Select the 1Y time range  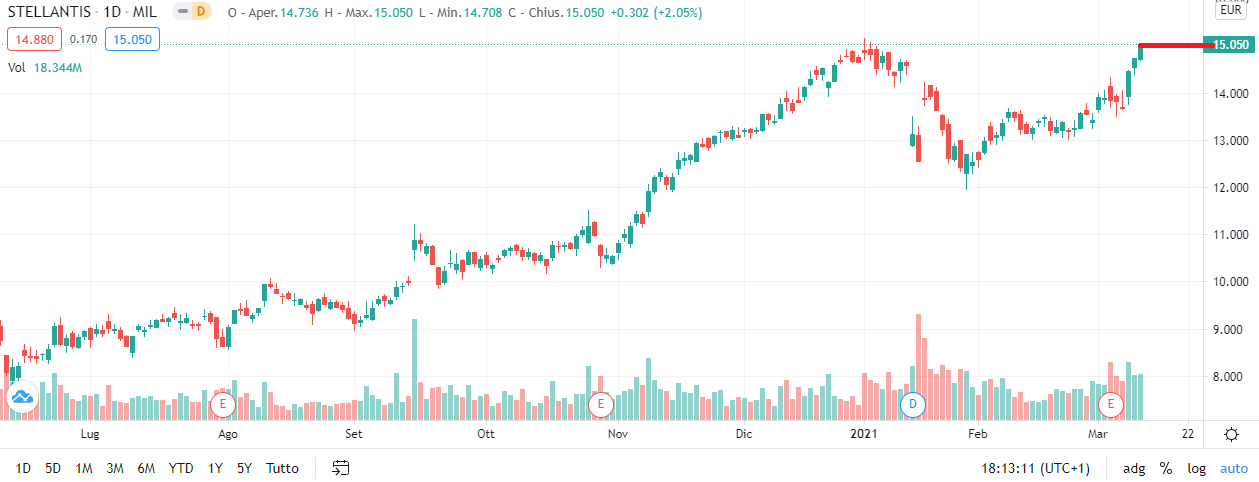click(215, 468)
